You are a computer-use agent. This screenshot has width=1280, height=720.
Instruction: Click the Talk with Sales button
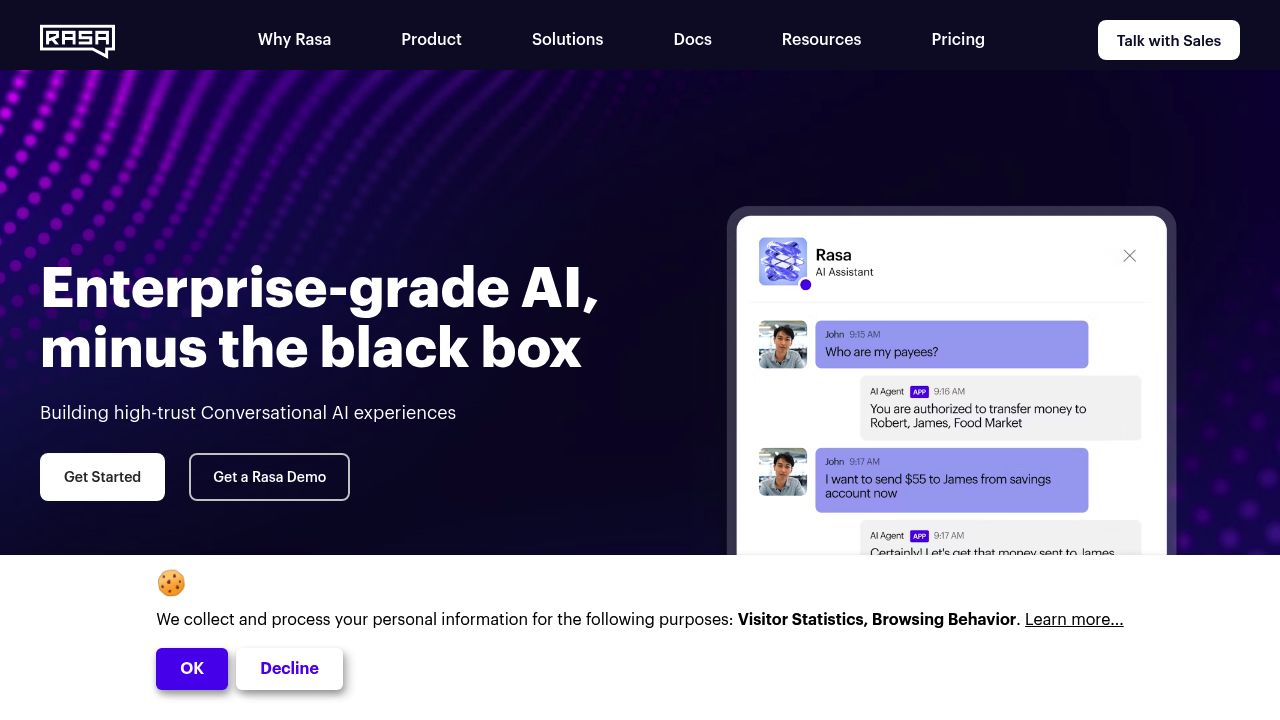pos(1168,41)
